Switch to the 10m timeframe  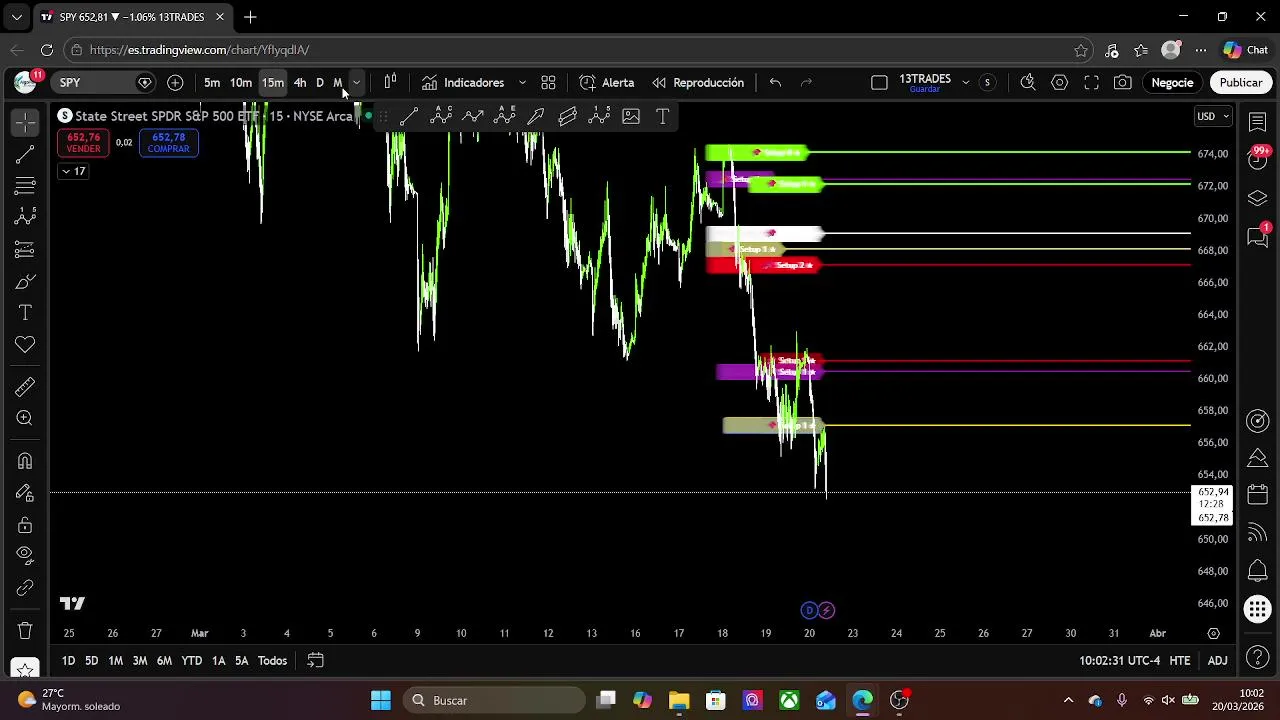coord(241,83)
